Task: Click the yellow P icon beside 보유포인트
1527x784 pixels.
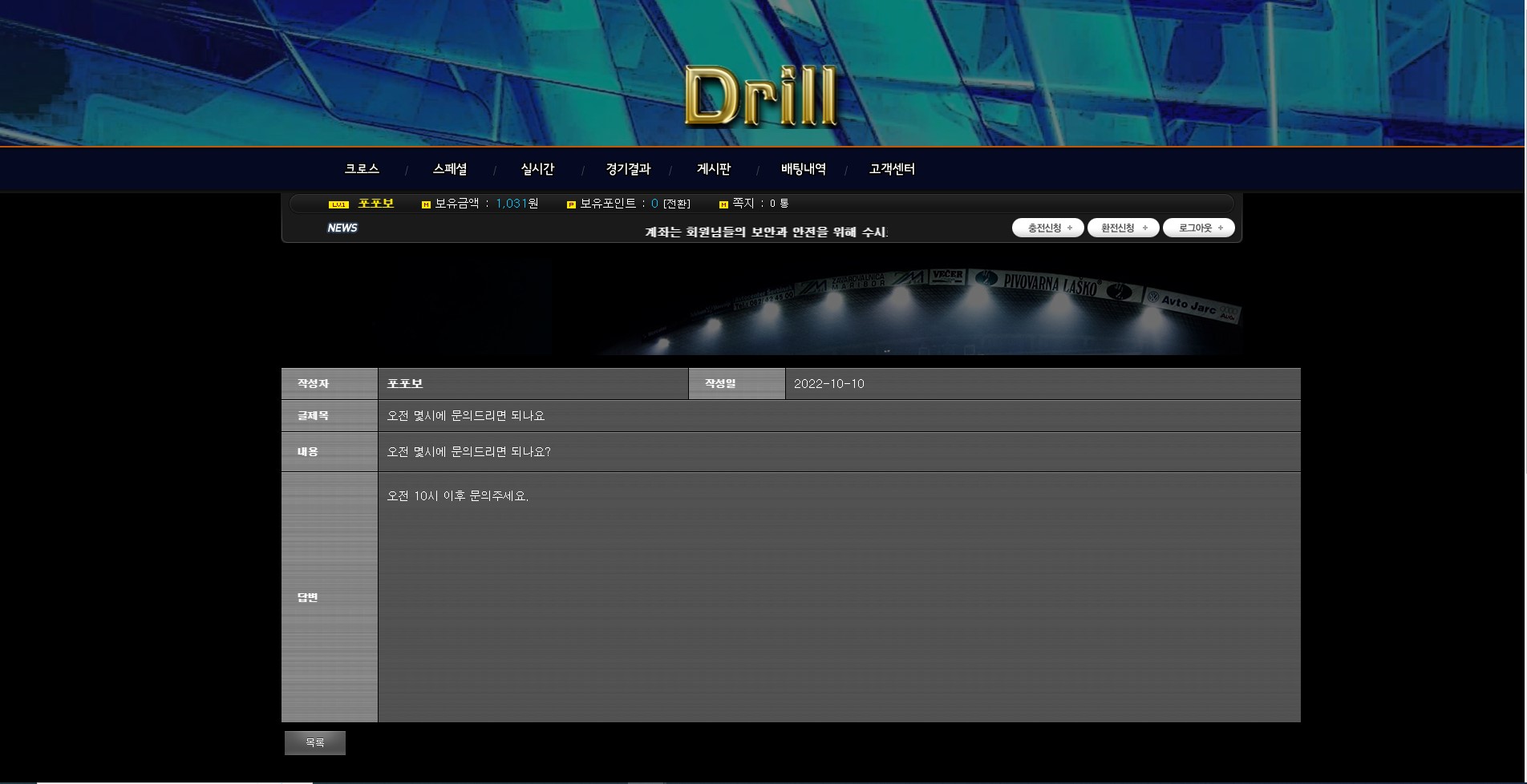Action: coord(571,204)
